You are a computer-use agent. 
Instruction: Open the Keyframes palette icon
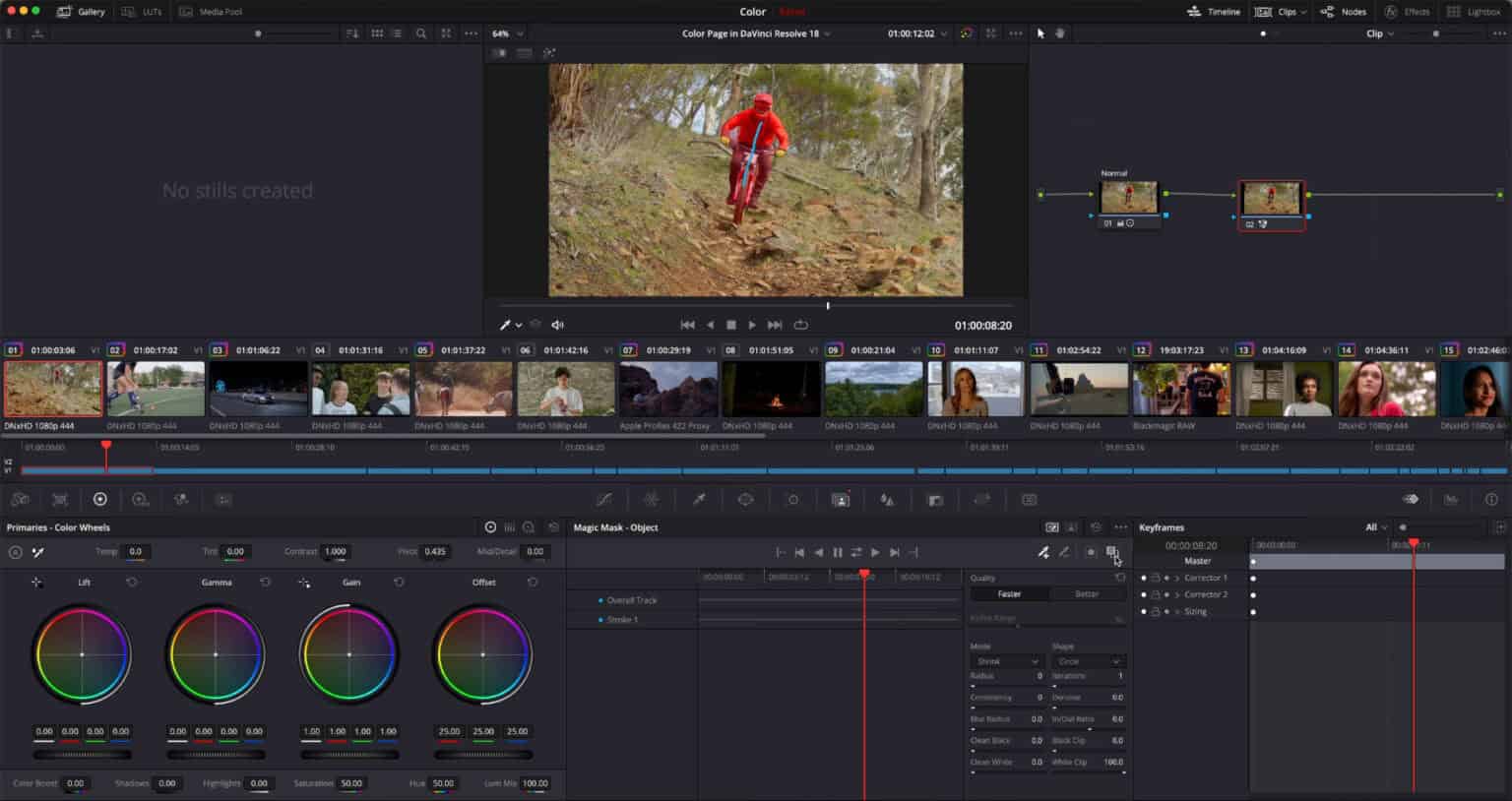pyautogui.click(x=1411, y=500)
